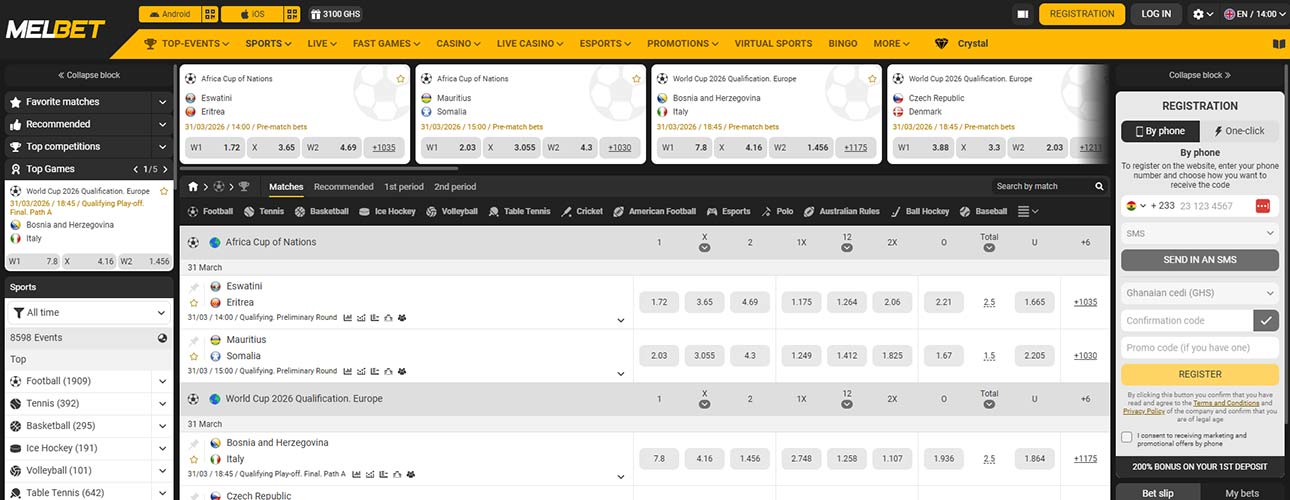1290x500 pixels.
Task: Click REGISTRATION button in header
Action: 1082,14
